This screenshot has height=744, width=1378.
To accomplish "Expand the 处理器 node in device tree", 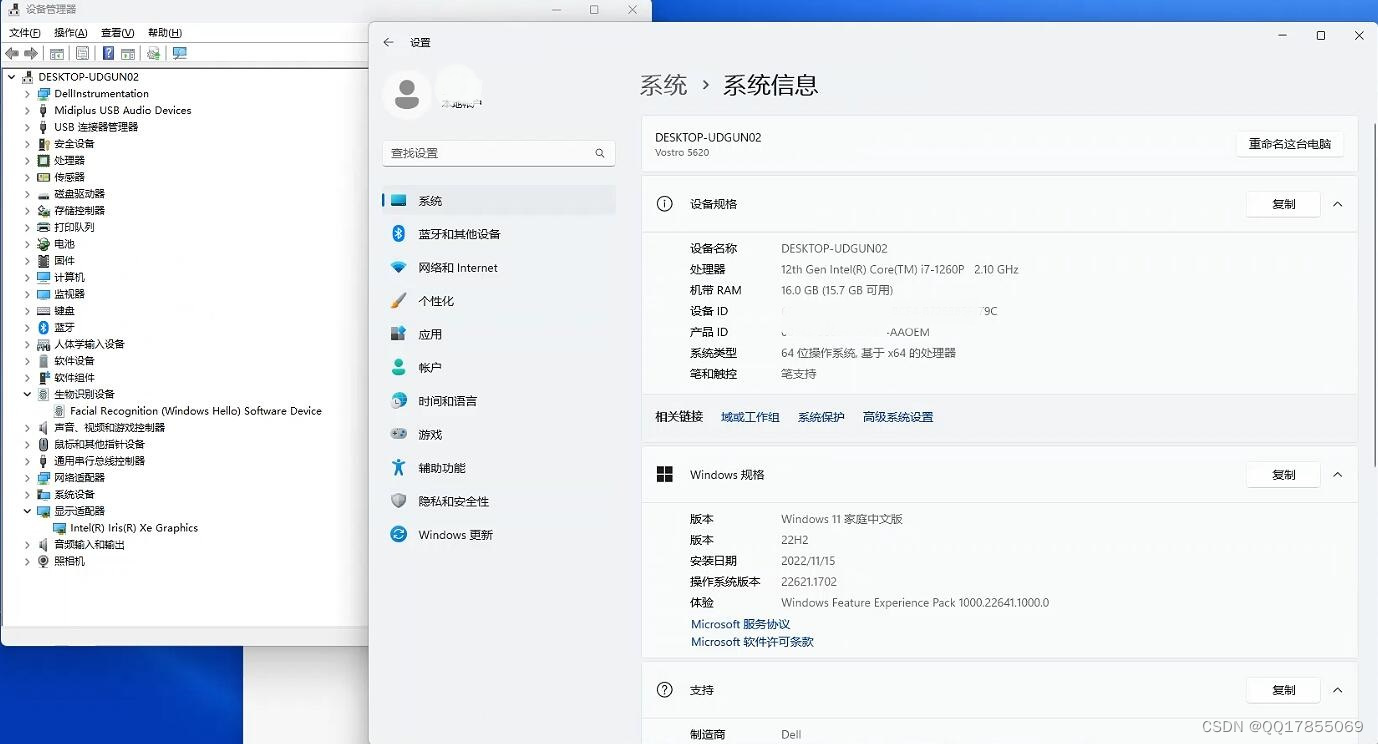I will (x=27, y=160).
